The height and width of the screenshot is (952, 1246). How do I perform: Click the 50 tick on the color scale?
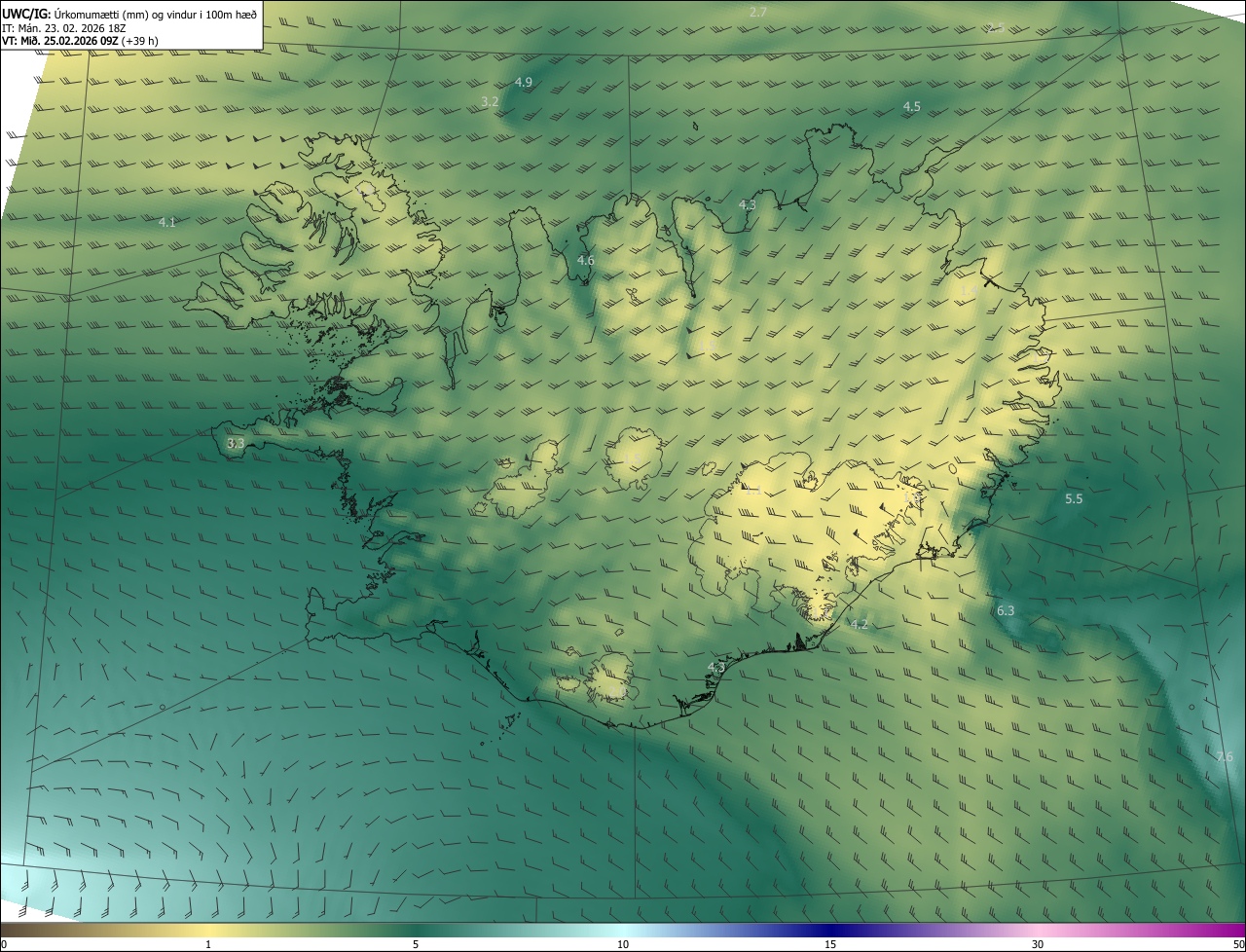pos(1238,944)
